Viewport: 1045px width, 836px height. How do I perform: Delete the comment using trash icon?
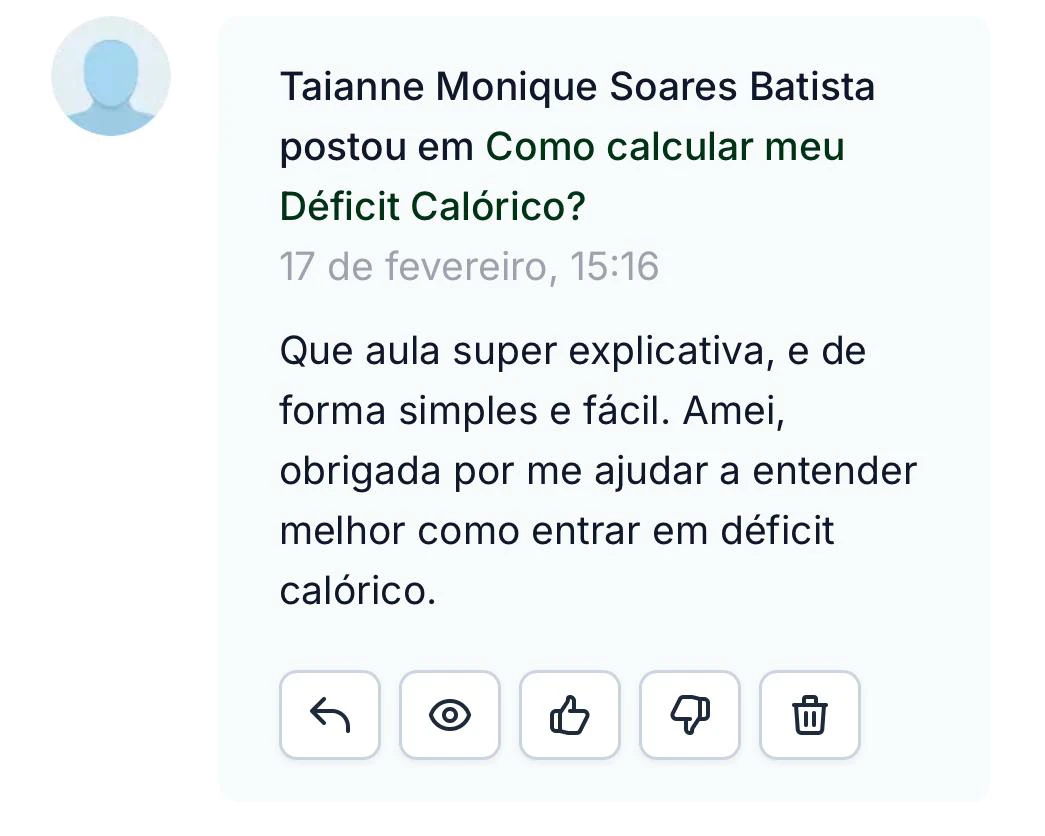[x=810, y=715]
